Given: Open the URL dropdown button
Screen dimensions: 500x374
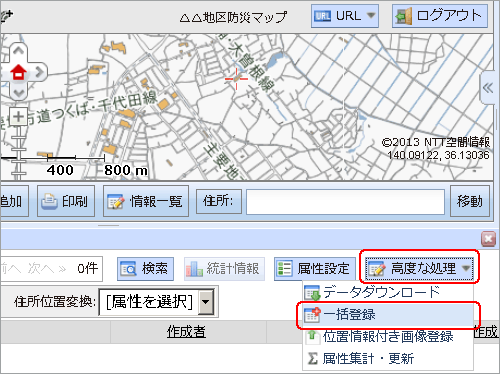Looking at the screenshot, I should click(x=345, y=16).
